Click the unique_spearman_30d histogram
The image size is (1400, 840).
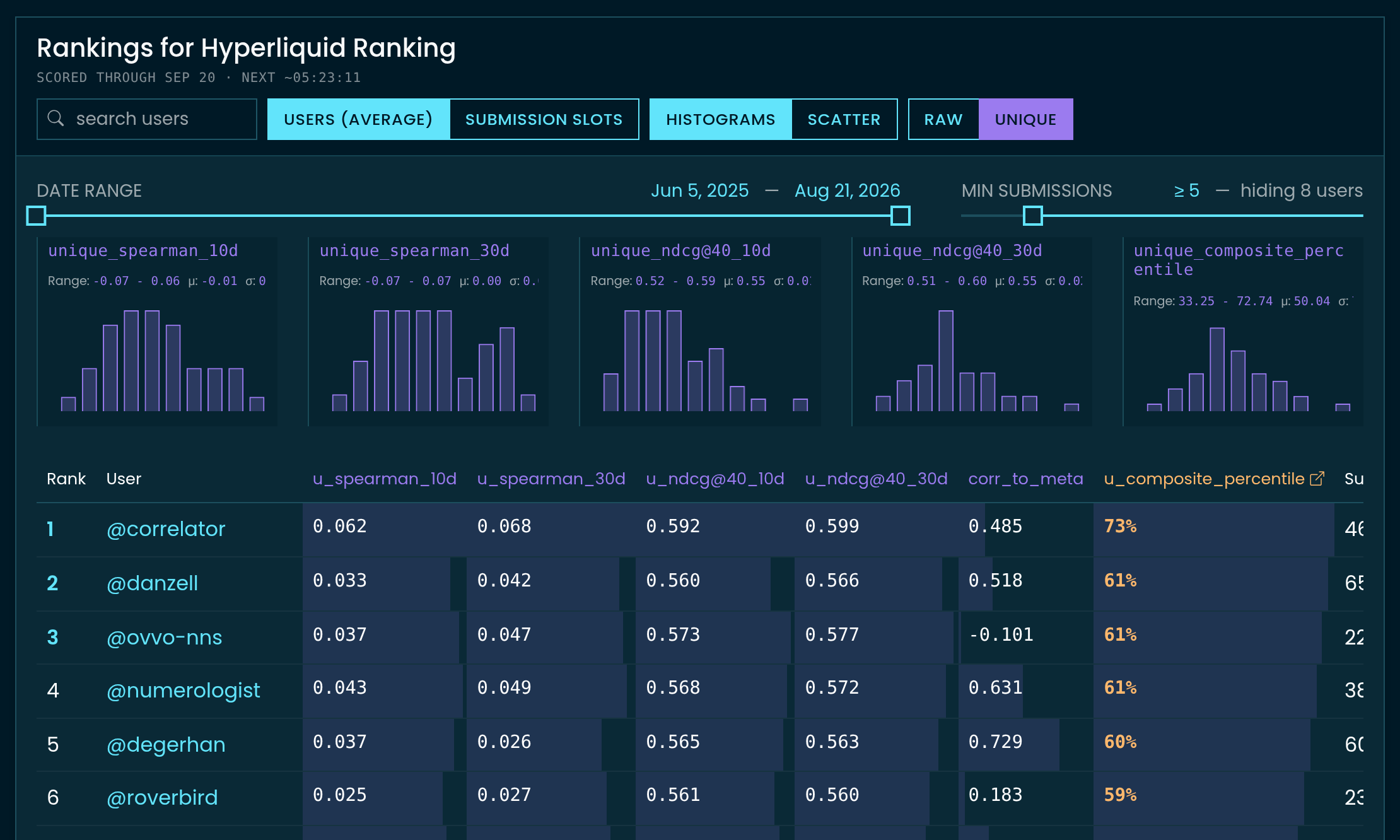(429, 332)
